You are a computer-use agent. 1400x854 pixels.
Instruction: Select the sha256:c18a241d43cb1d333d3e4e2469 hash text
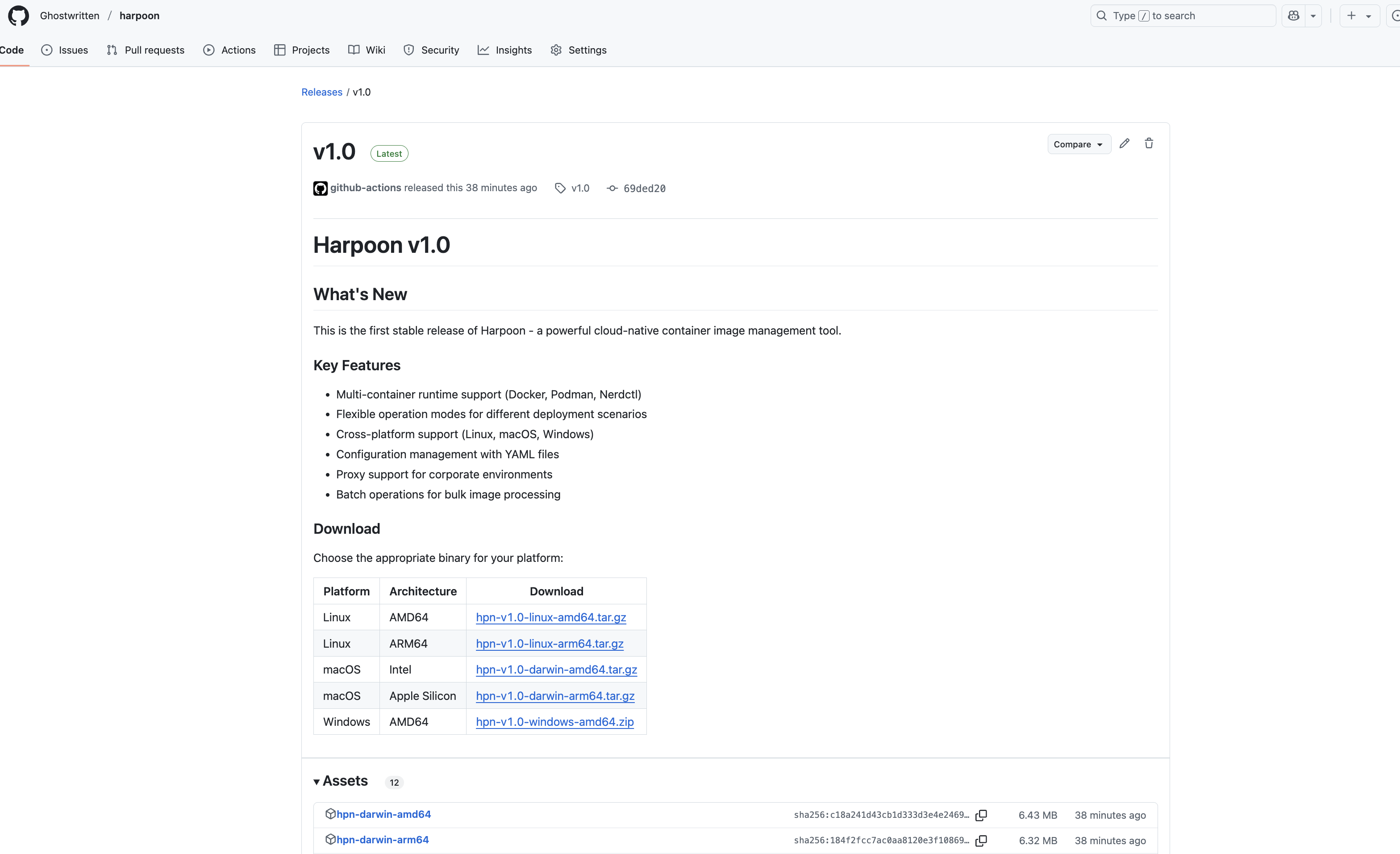tap(881, 815)
